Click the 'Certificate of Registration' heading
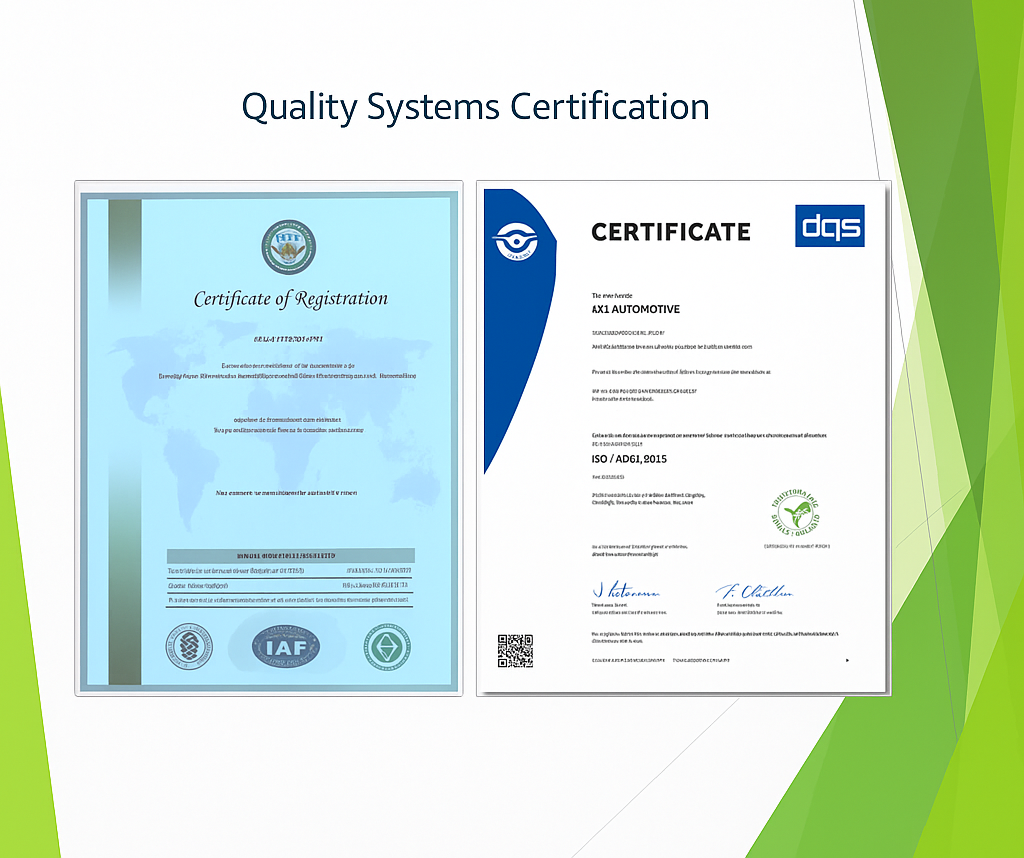Screen dimensions: 1024x858 pos(291,299)
